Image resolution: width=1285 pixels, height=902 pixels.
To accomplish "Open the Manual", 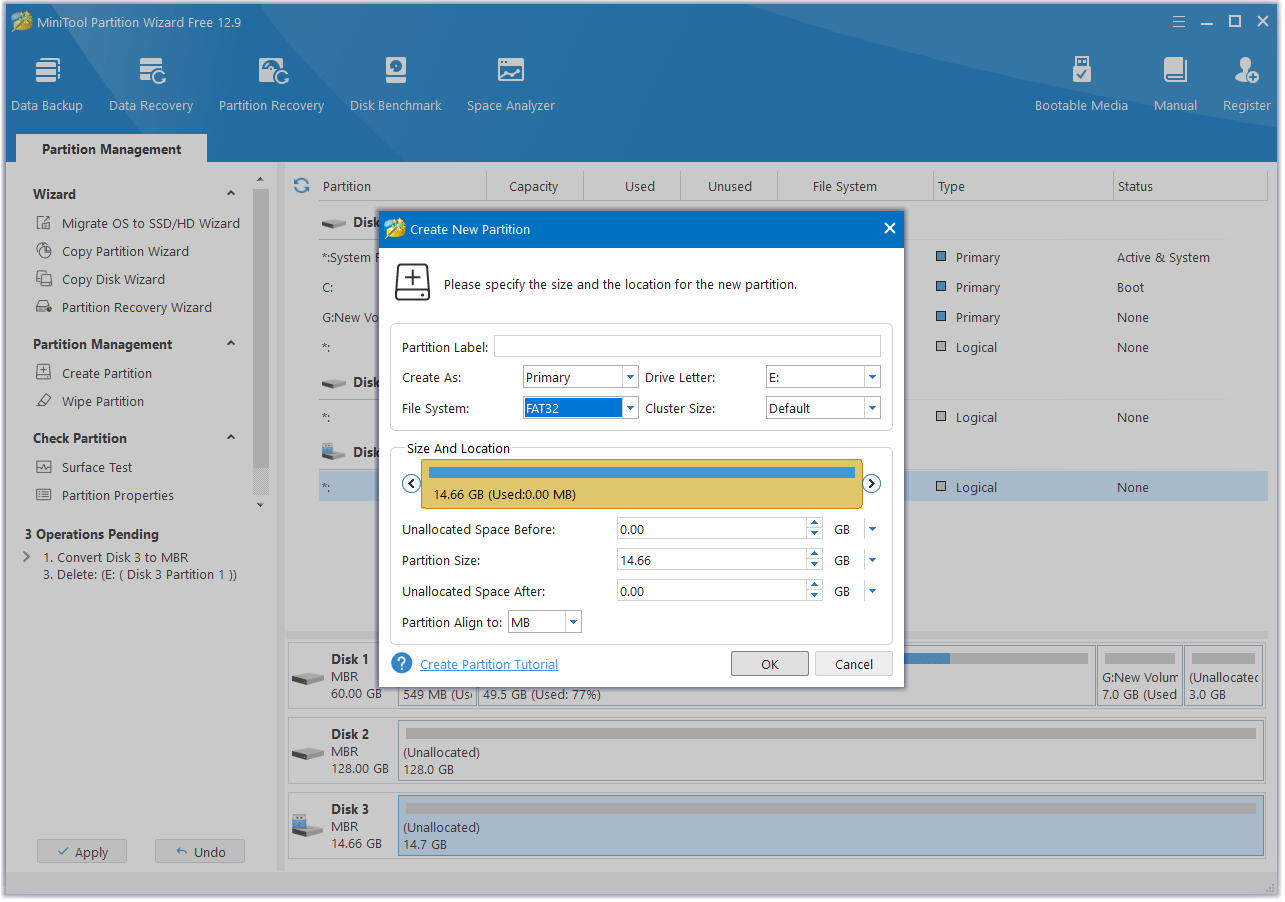I will pos(1175,85).
